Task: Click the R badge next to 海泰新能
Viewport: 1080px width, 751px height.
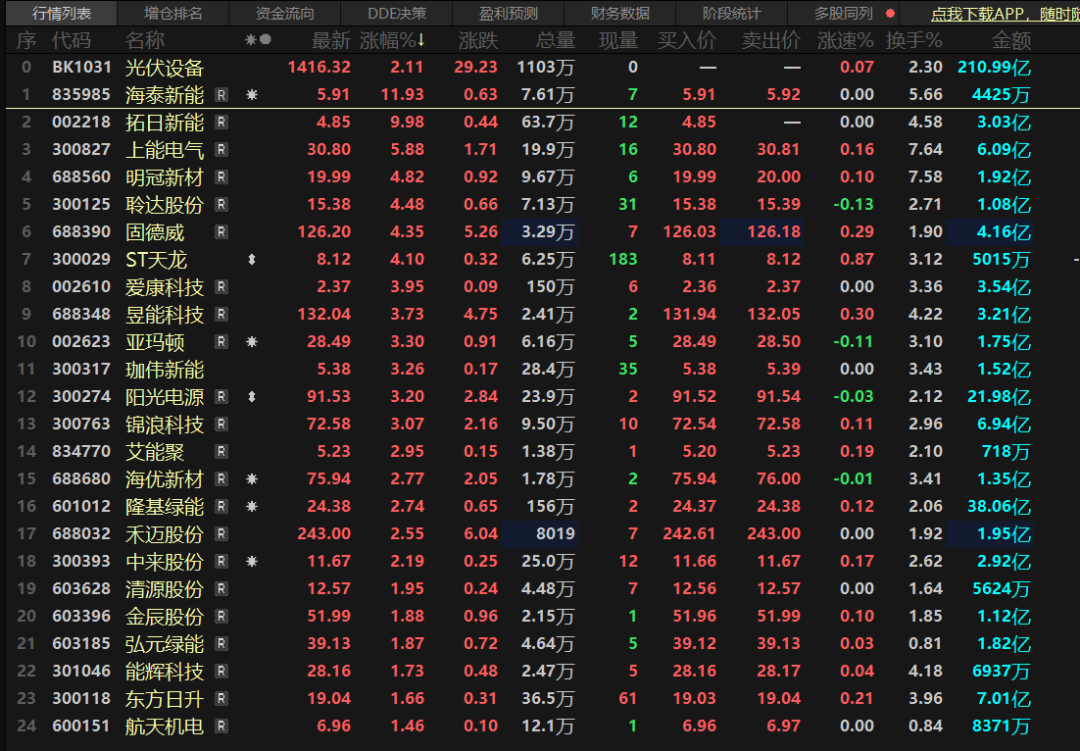Action: [x=221, y=95]
